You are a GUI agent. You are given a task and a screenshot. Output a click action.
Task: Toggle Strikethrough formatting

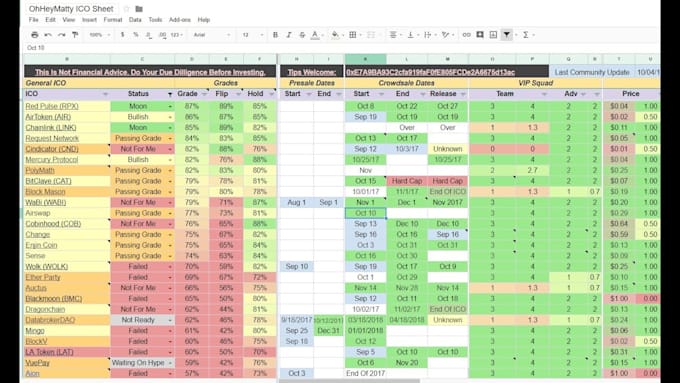[302, 35]
